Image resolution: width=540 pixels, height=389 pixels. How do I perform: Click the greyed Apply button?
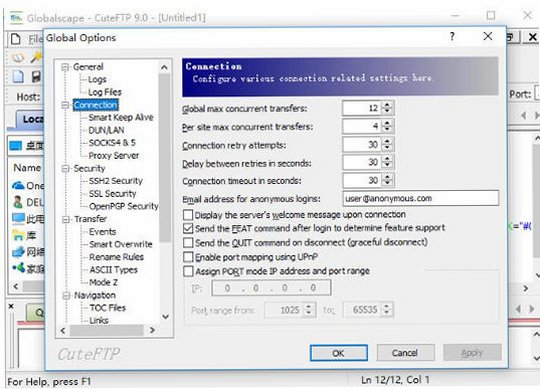(472, 353)
